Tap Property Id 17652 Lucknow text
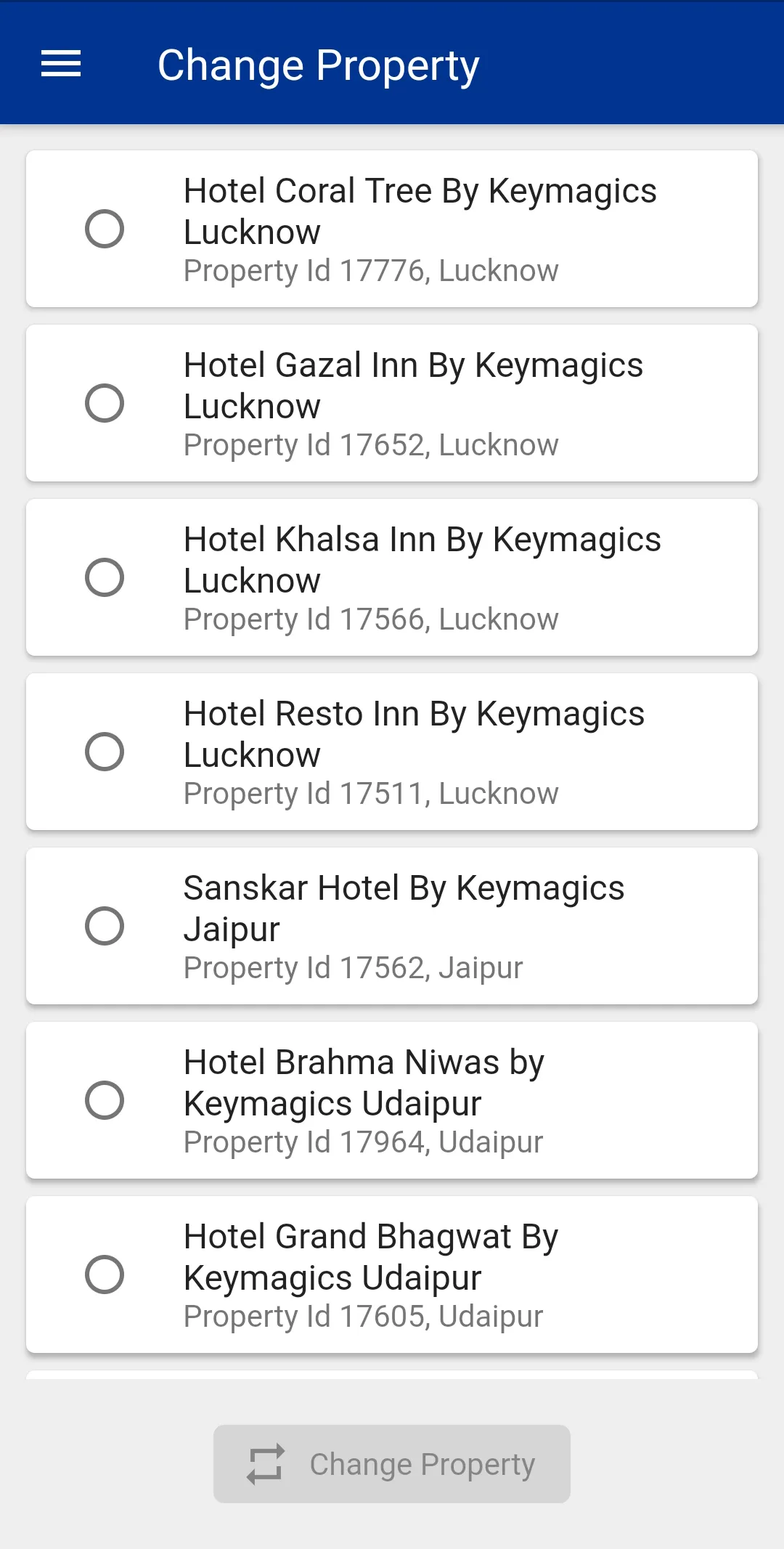784x1549 pixels. click(371, 445)
